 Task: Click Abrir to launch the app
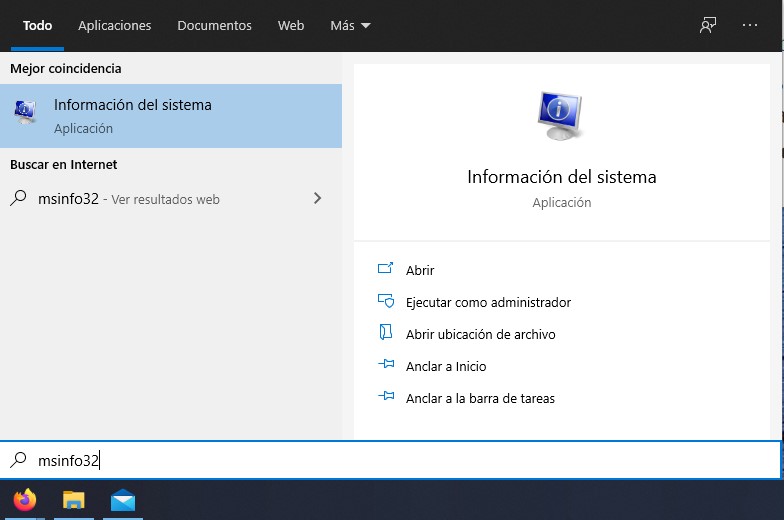click(420, 270)
